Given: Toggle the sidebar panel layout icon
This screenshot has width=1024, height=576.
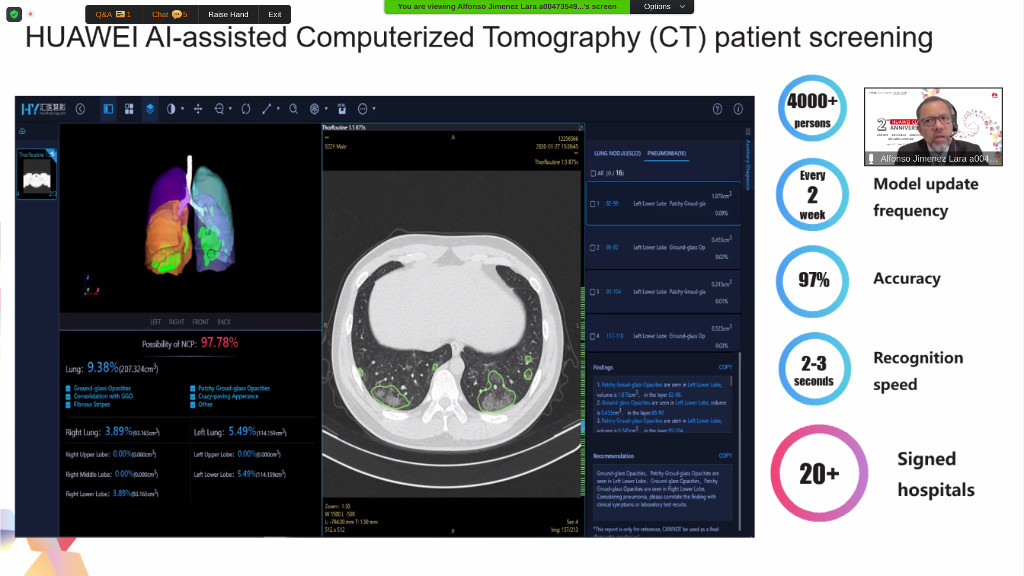Looking at the screenshot, I should point(108,109).
